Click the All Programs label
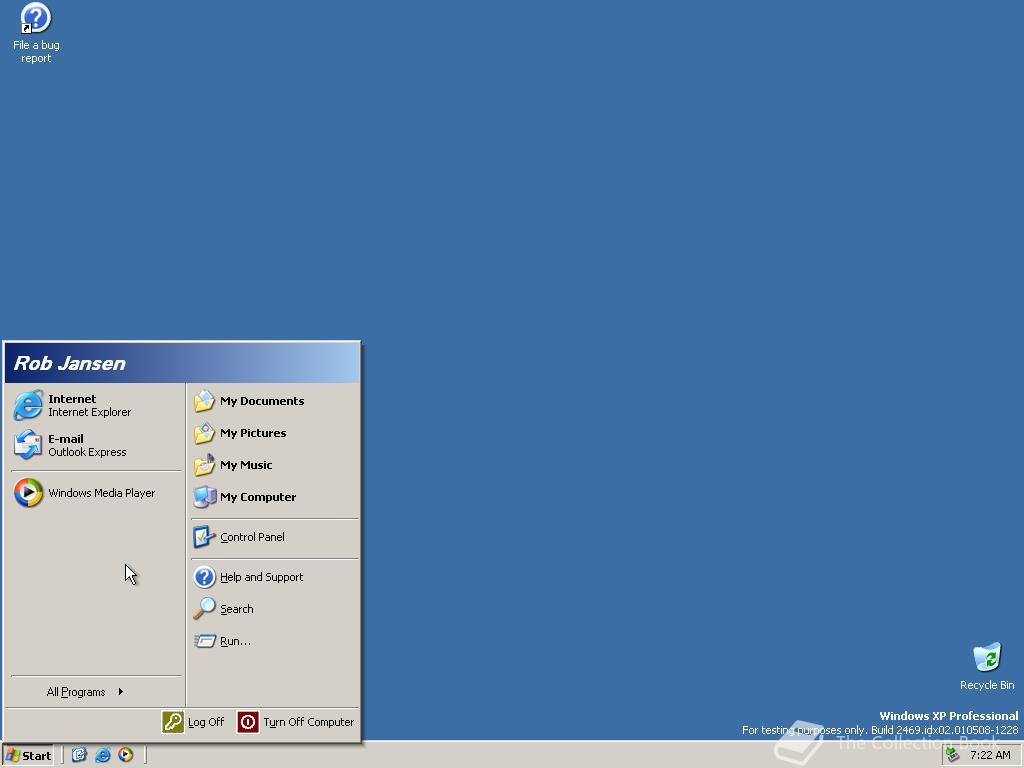1024x768 pixels. (76, 692)
